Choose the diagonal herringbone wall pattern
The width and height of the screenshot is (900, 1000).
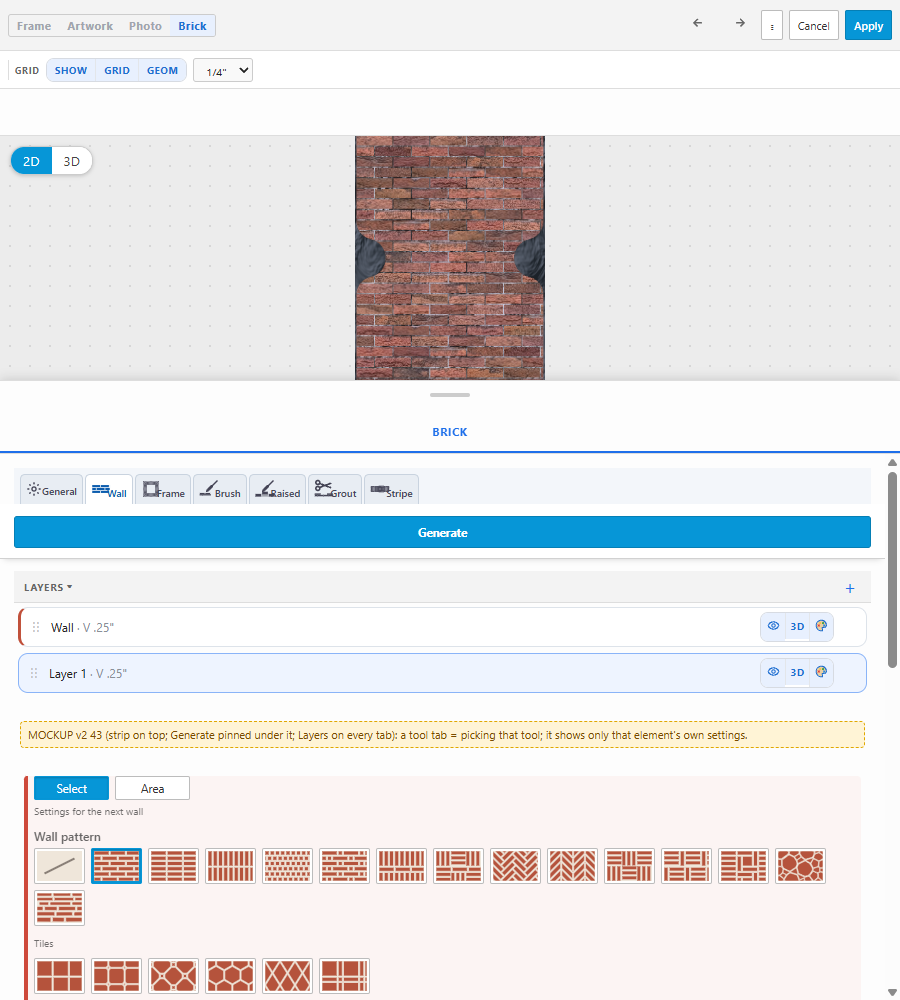click(x=515, y=865)
